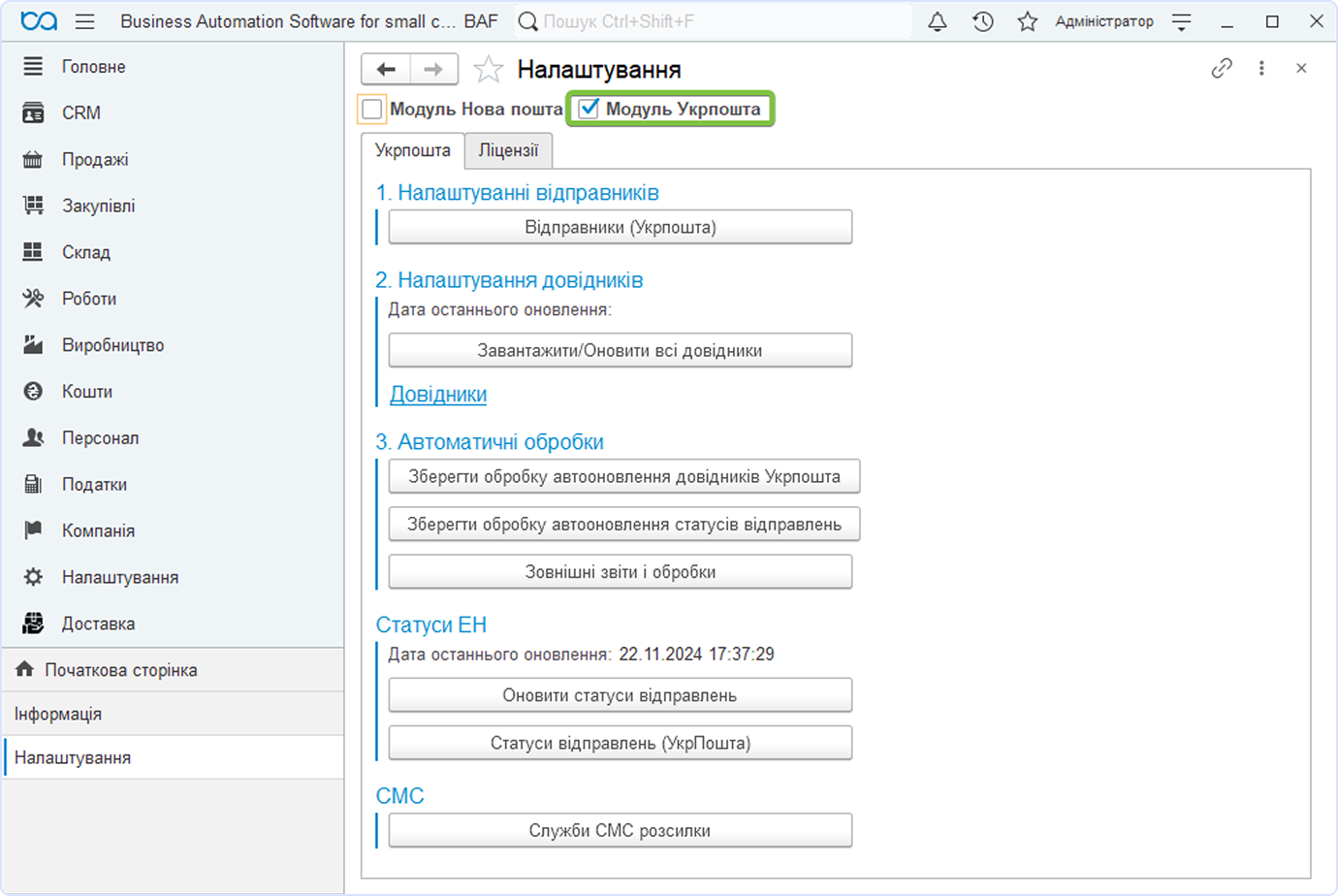Screen dimensions: 1338x896
Task: Open the history clock icon
Action: 983,21
